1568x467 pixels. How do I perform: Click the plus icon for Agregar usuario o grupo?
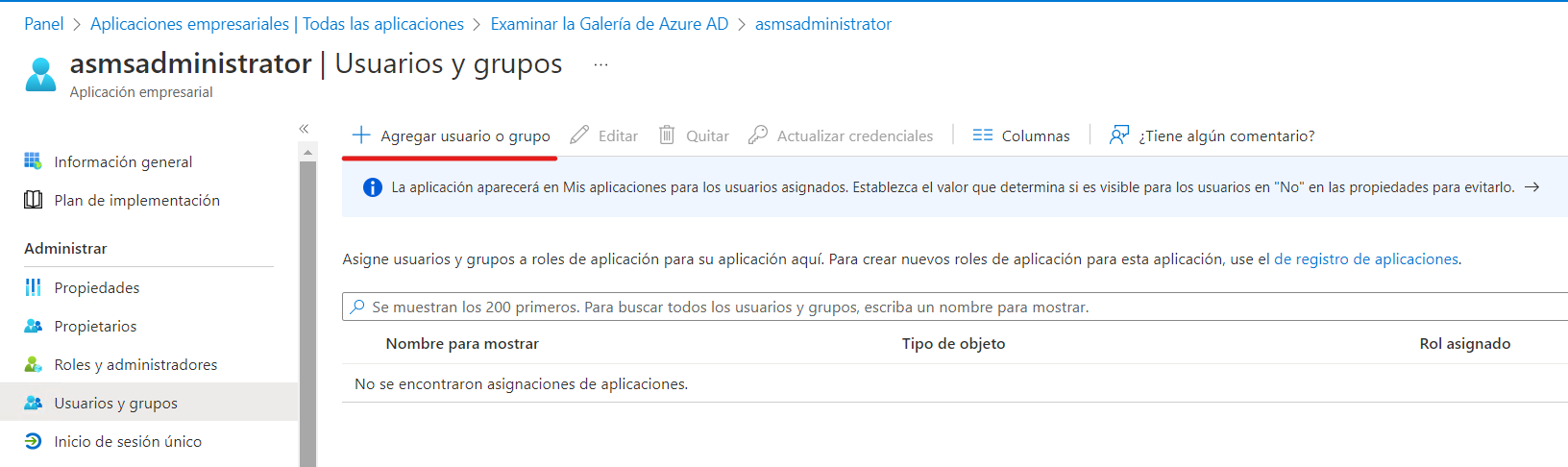point(361,135)
